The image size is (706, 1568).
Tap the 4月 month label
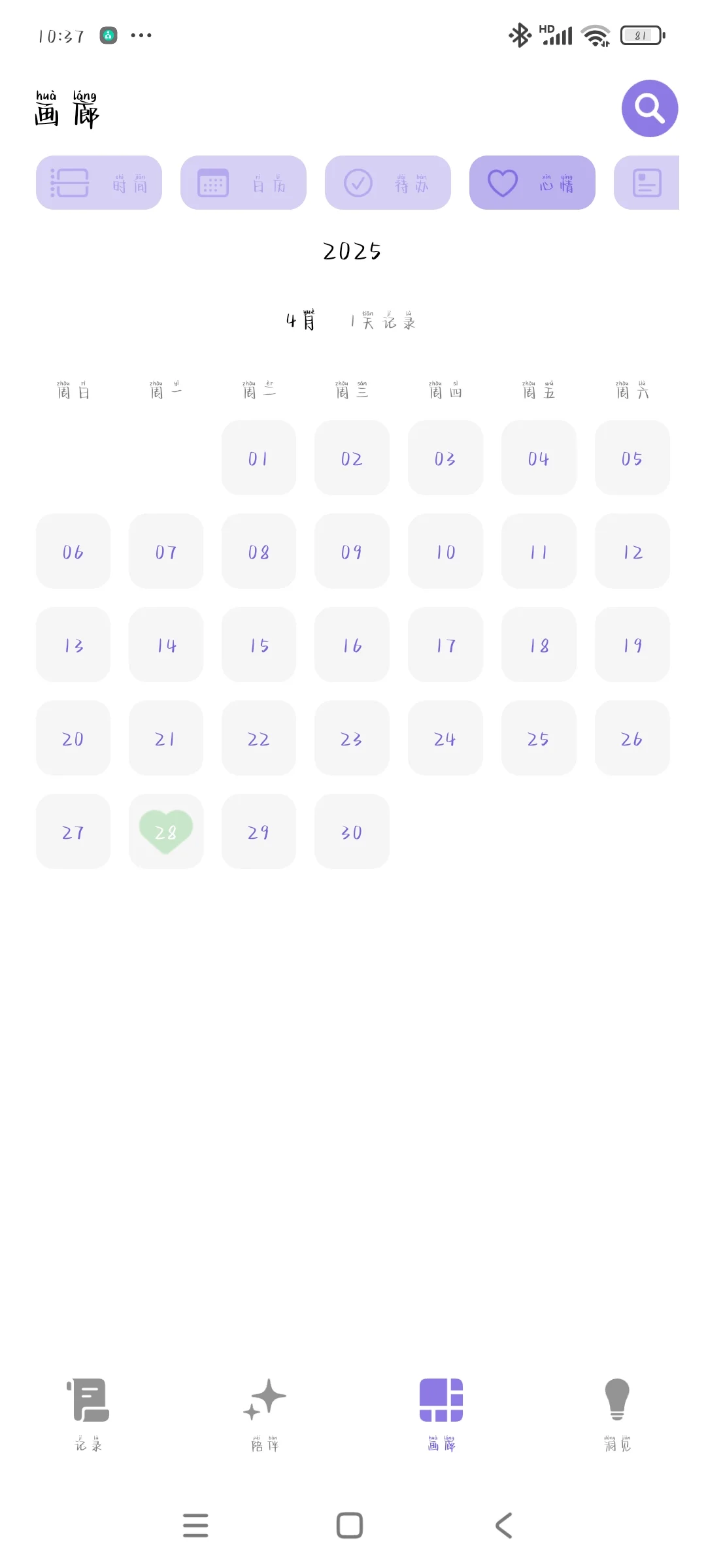[301, 321]
